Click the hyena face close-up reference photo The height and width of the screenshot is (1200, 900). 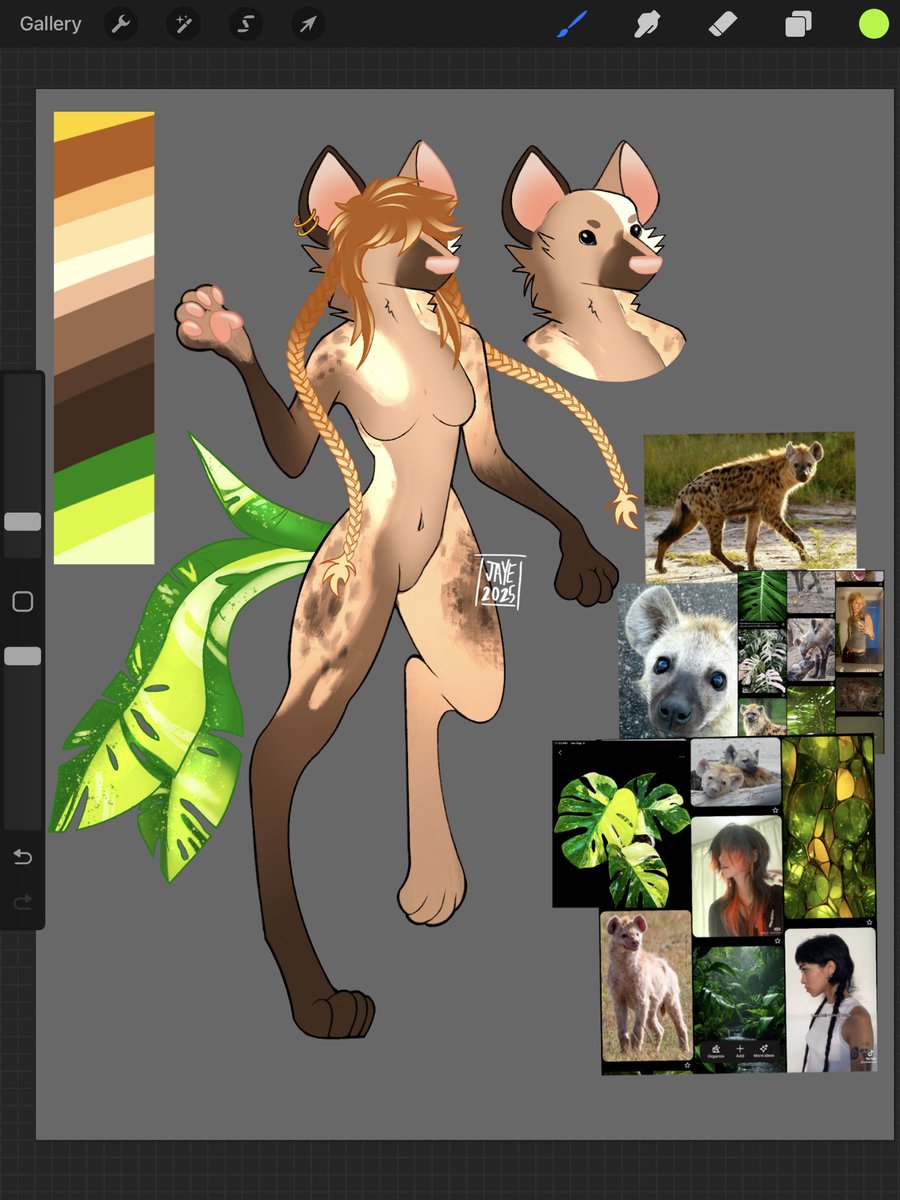coord(677,660)
